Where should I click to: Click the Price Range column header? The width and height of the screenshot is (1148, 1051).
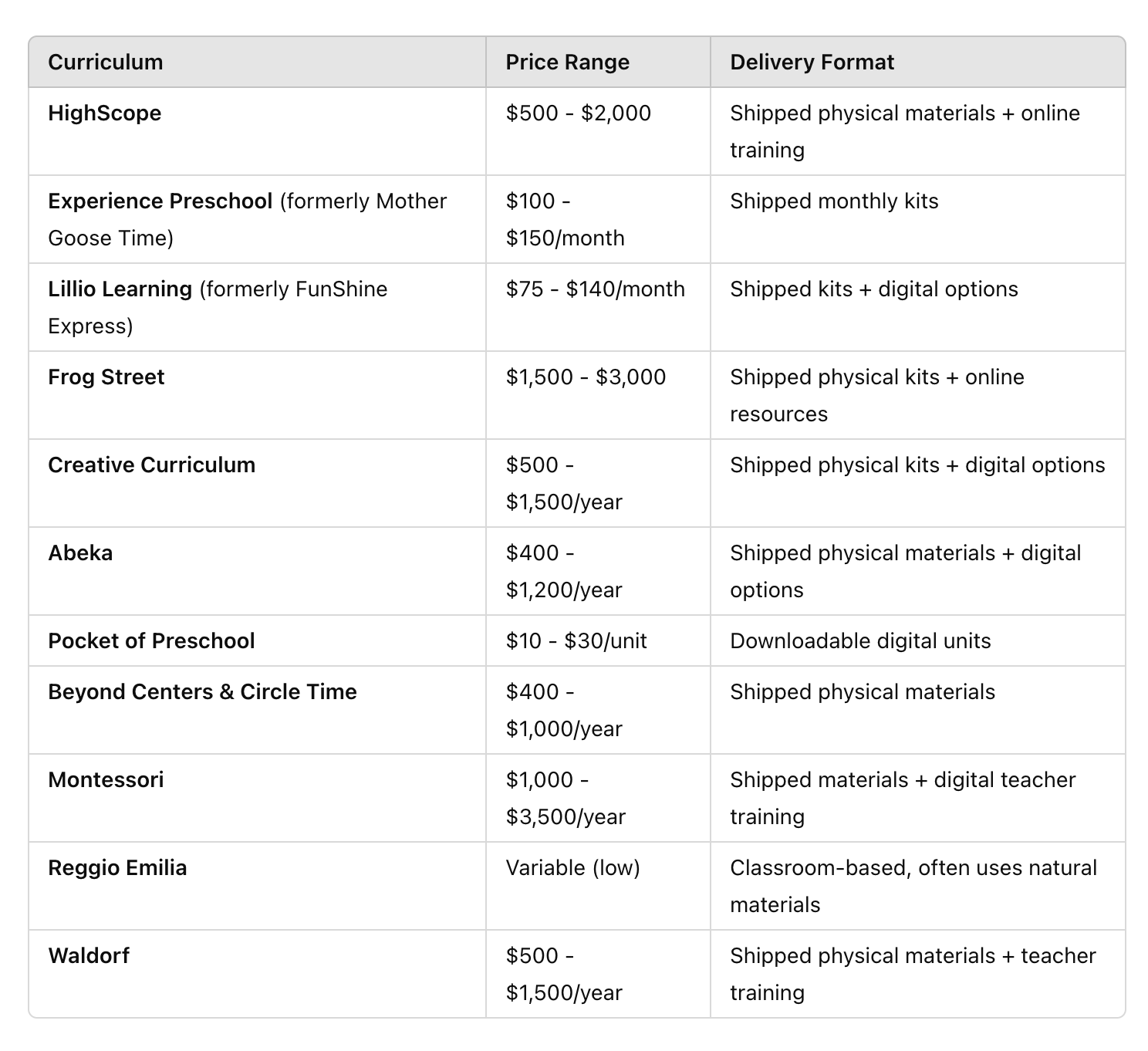click(567, 63)
